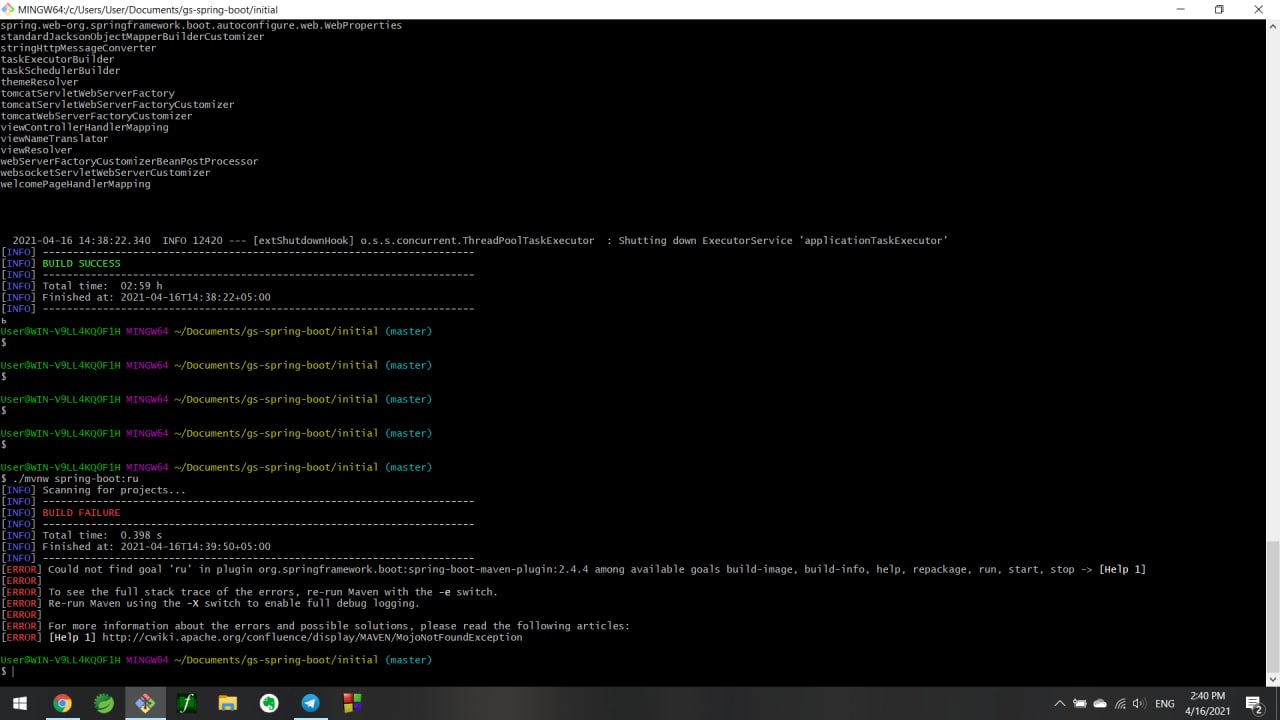Click the green BUILD SUCCESS text
Viewport: 1280px width, 720px height.
click(x=81, y=264)
